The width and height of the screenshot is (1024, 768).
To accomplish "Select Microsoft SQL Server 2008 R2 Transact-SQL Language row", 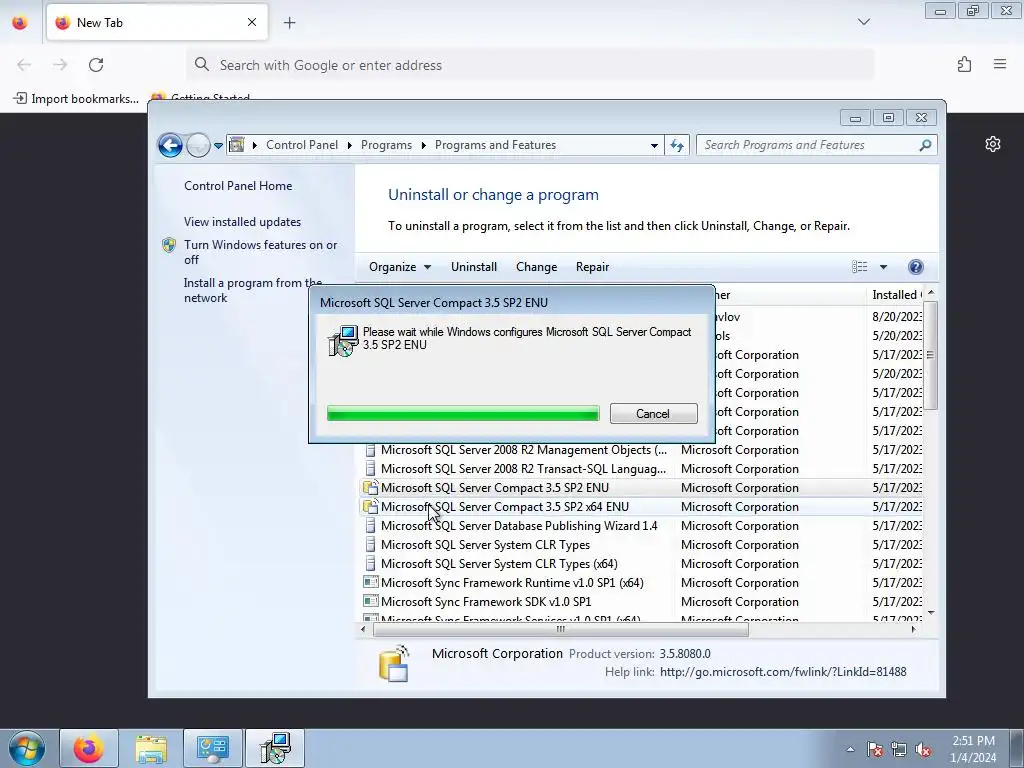I will coord(641,469).
